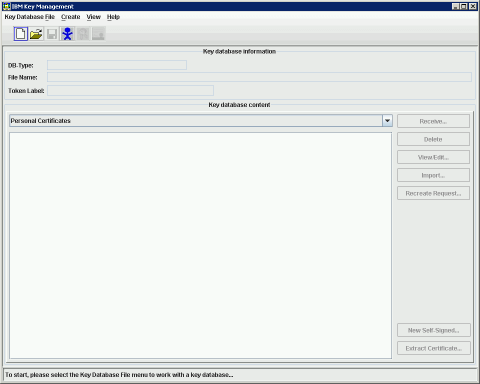Click the File Name input field
This screenshot has width=480, height=384.
pos(259,77)
